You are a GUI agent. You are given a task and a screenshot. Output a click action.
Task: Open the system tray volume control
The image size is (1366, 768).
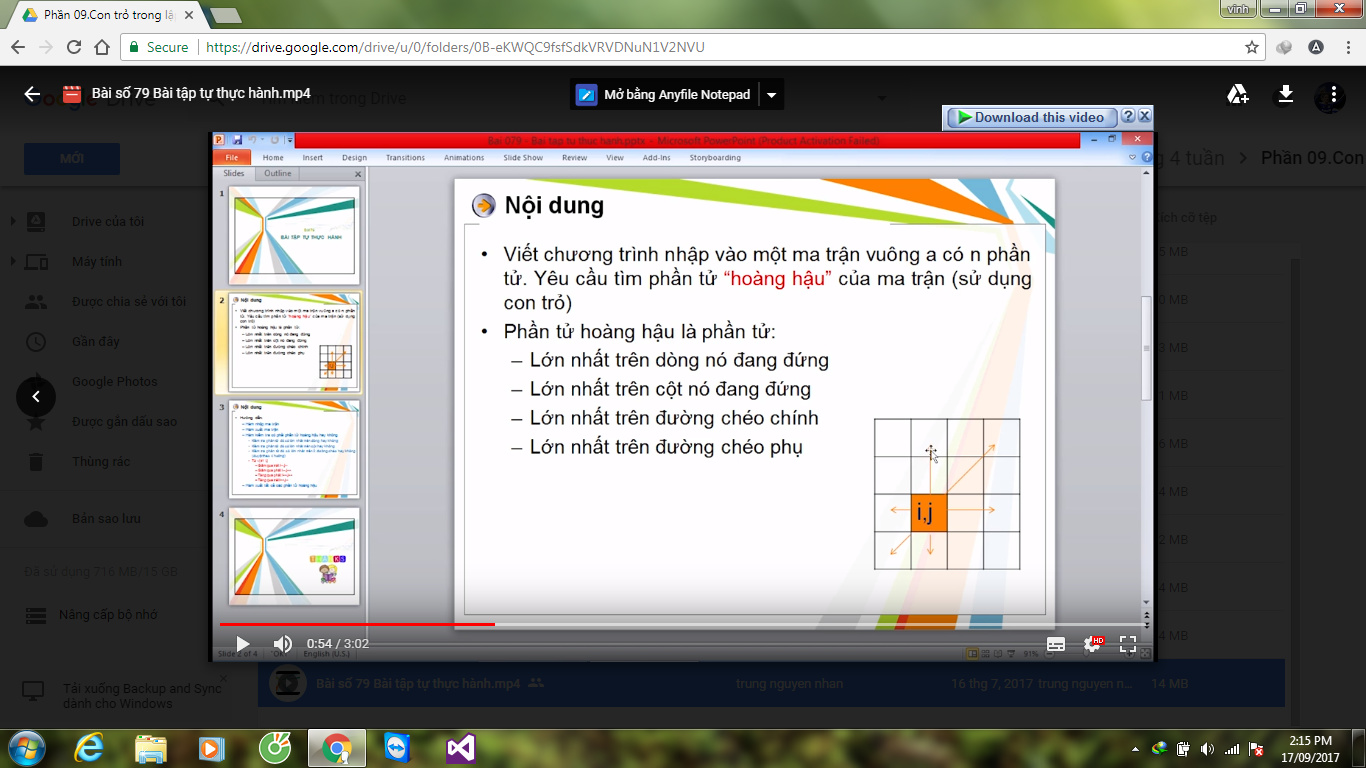pos(1208,749)
